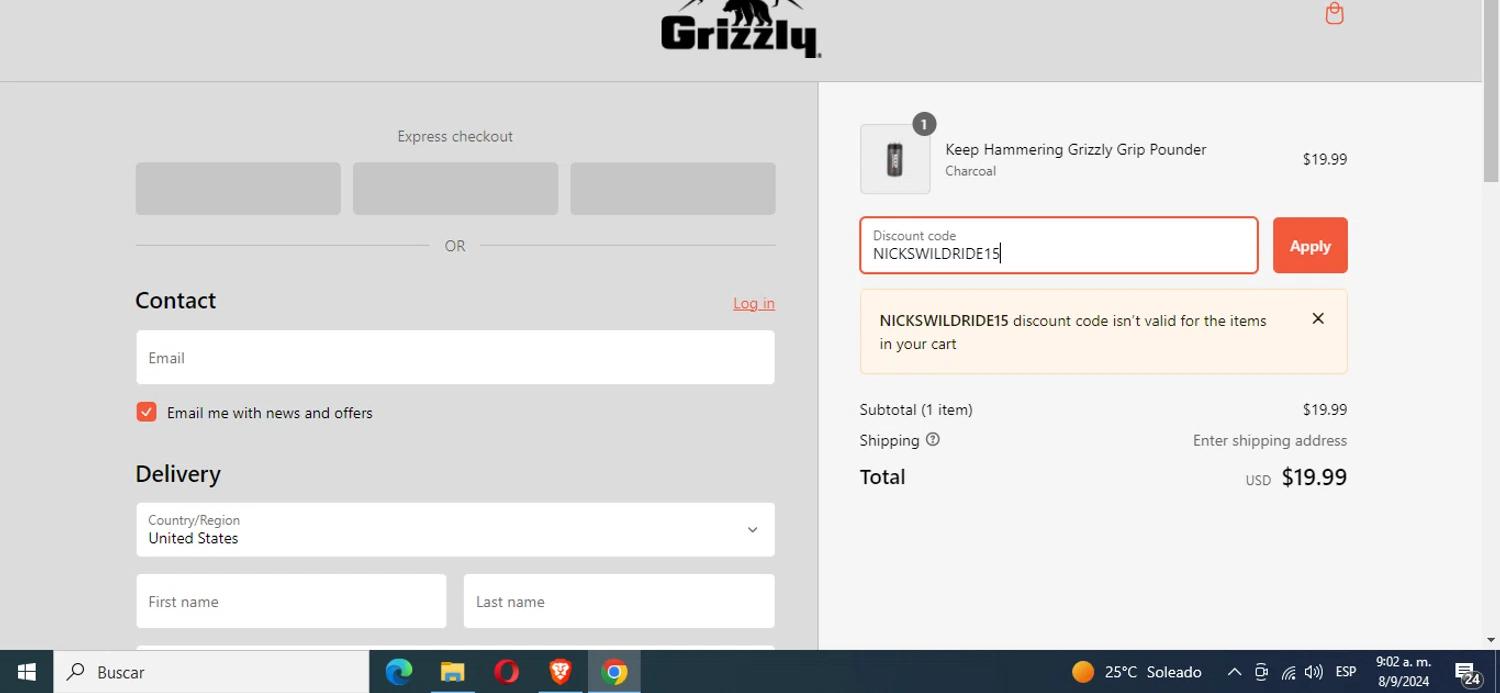Click the total price USD $19.99

(1296, 477)
